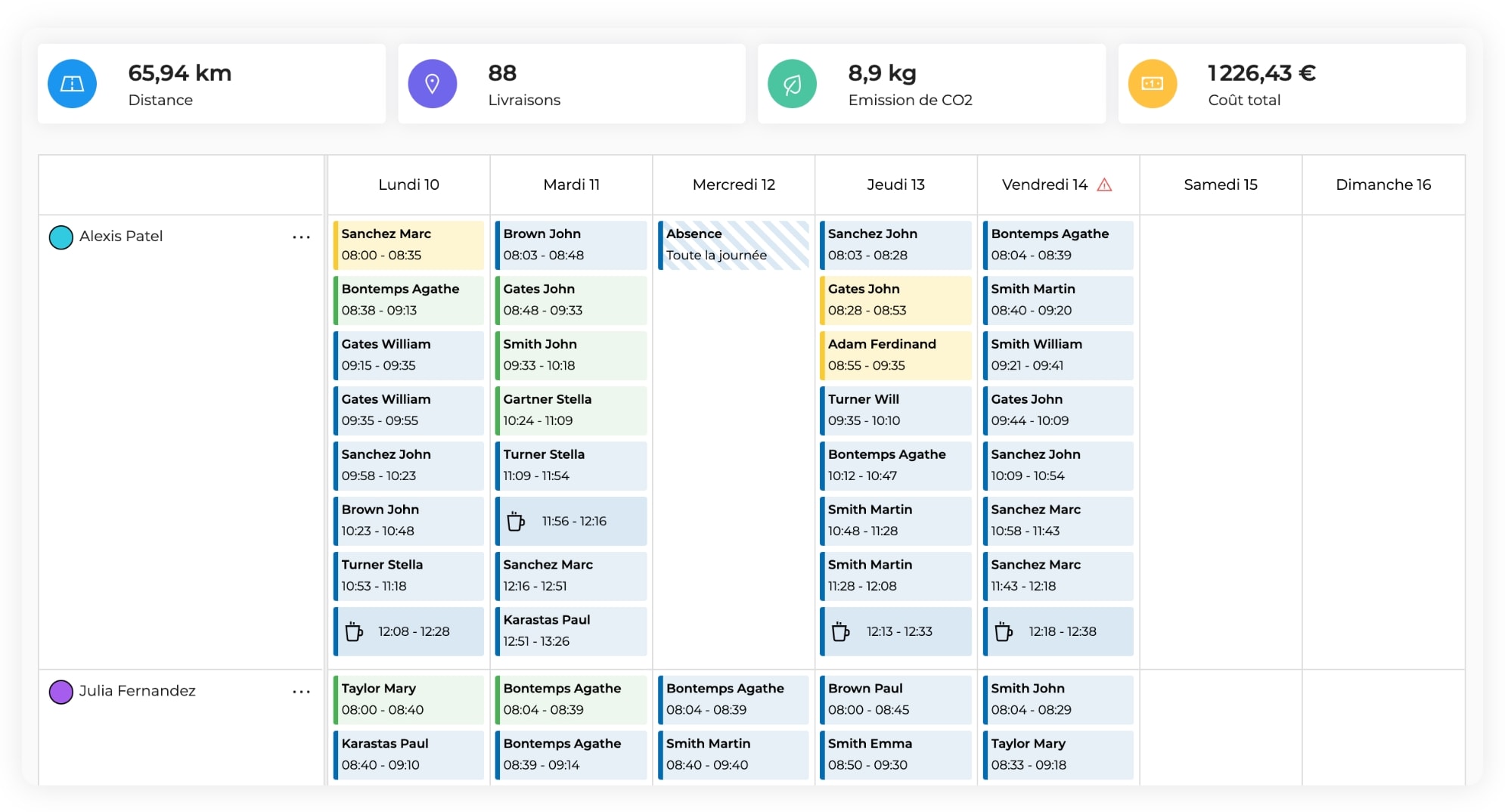Open the options menu for Alexis Patel
Screen dimensions: 1505x812
[x=302, y=237]
